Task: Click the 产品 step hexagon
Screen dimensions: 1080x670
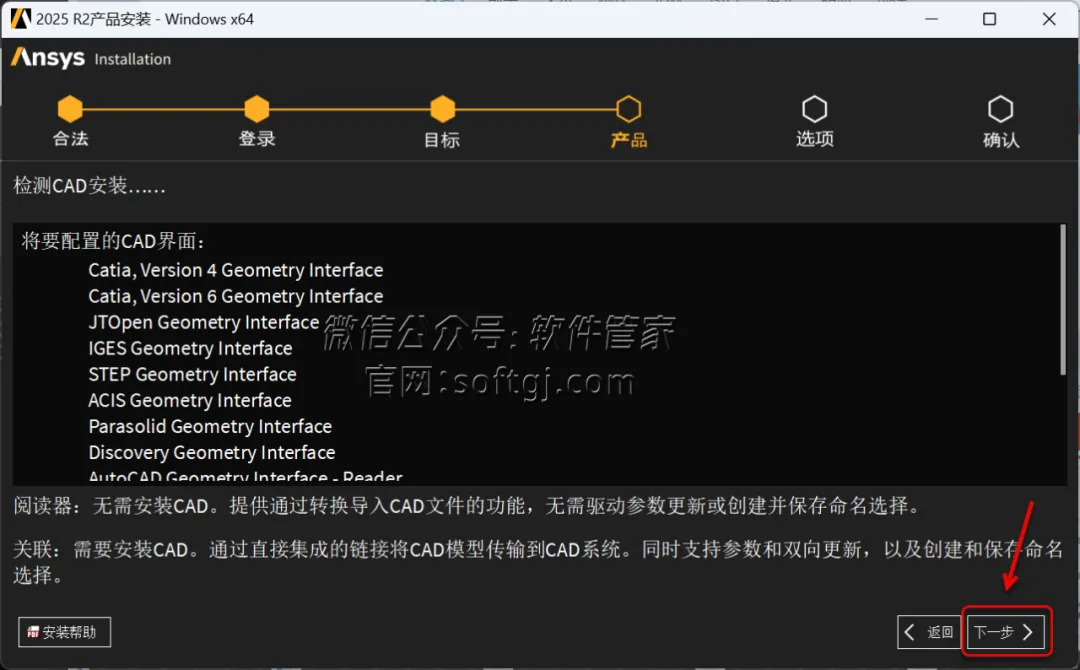Action: (x=629, y=109)
